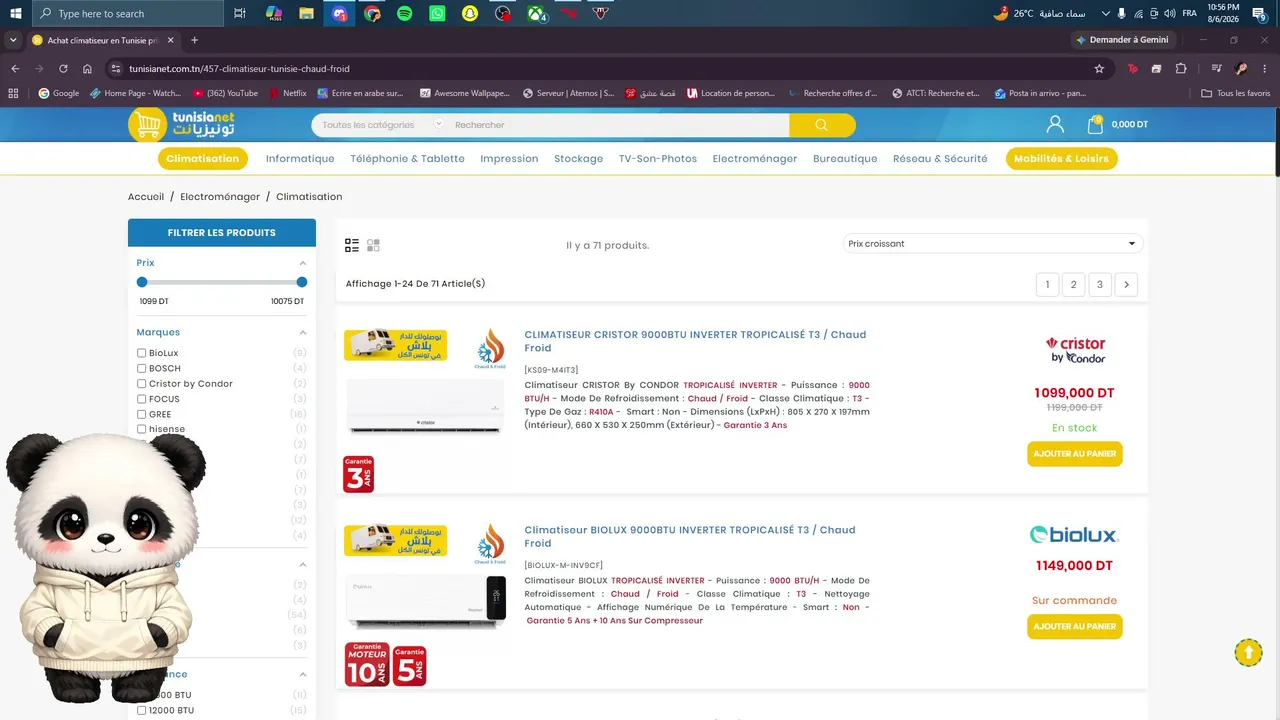Image resolution: width=1280 pixels, height=720 pixels.
Task: Open the Impression menu
Action: (509, 158)
